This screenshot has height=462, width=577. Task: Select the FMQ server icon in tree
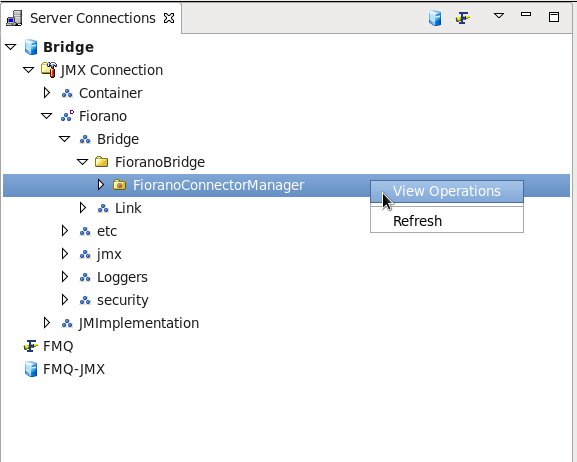[x=31, y=346]
